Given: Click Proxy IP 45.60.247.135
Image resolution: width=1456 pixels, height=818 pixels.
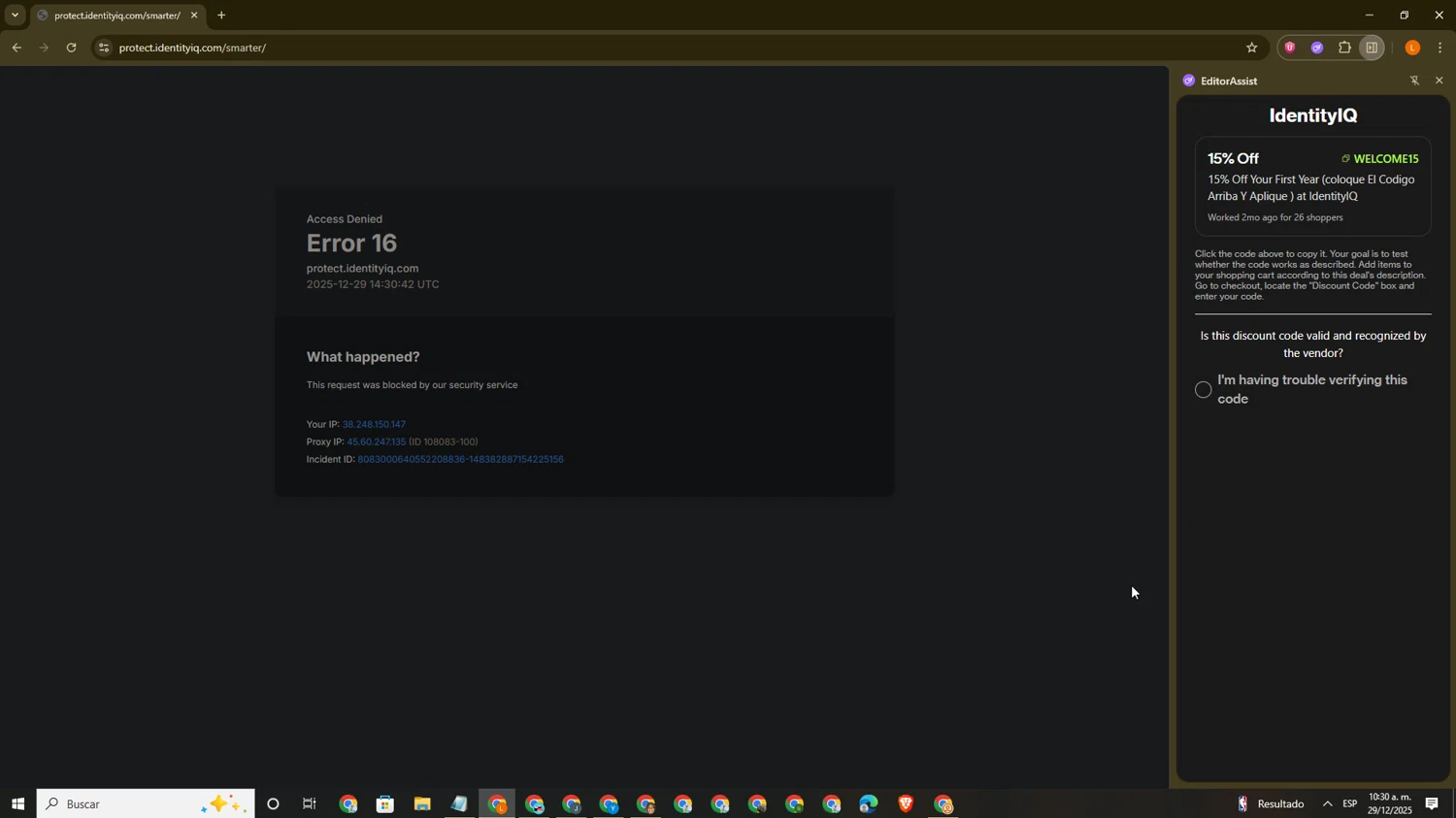Looking at the screenshot, I should coord(377,442).
